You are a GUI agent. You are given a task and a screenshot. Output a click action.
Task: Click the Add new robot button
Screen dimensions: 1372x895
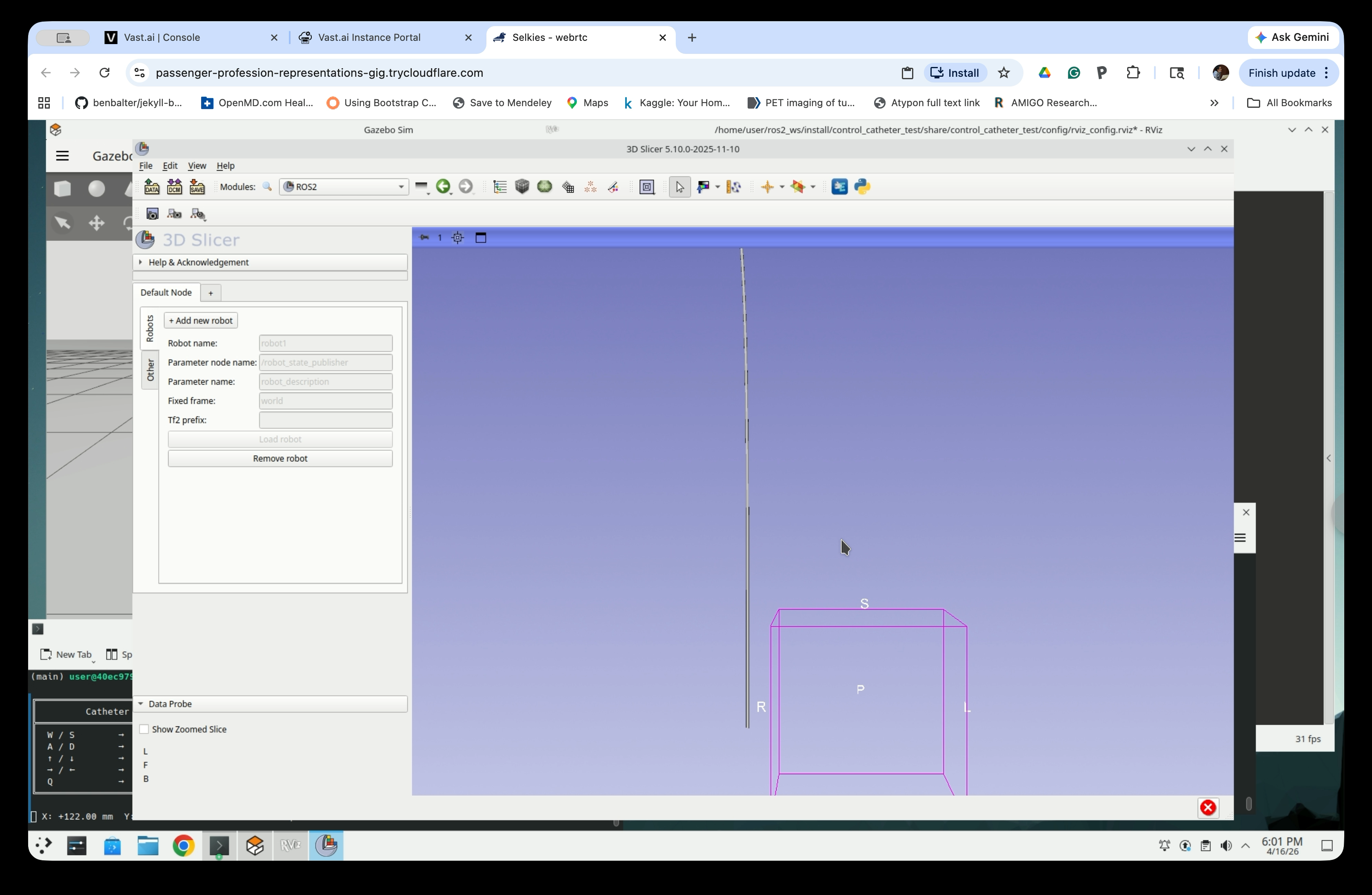201,321
